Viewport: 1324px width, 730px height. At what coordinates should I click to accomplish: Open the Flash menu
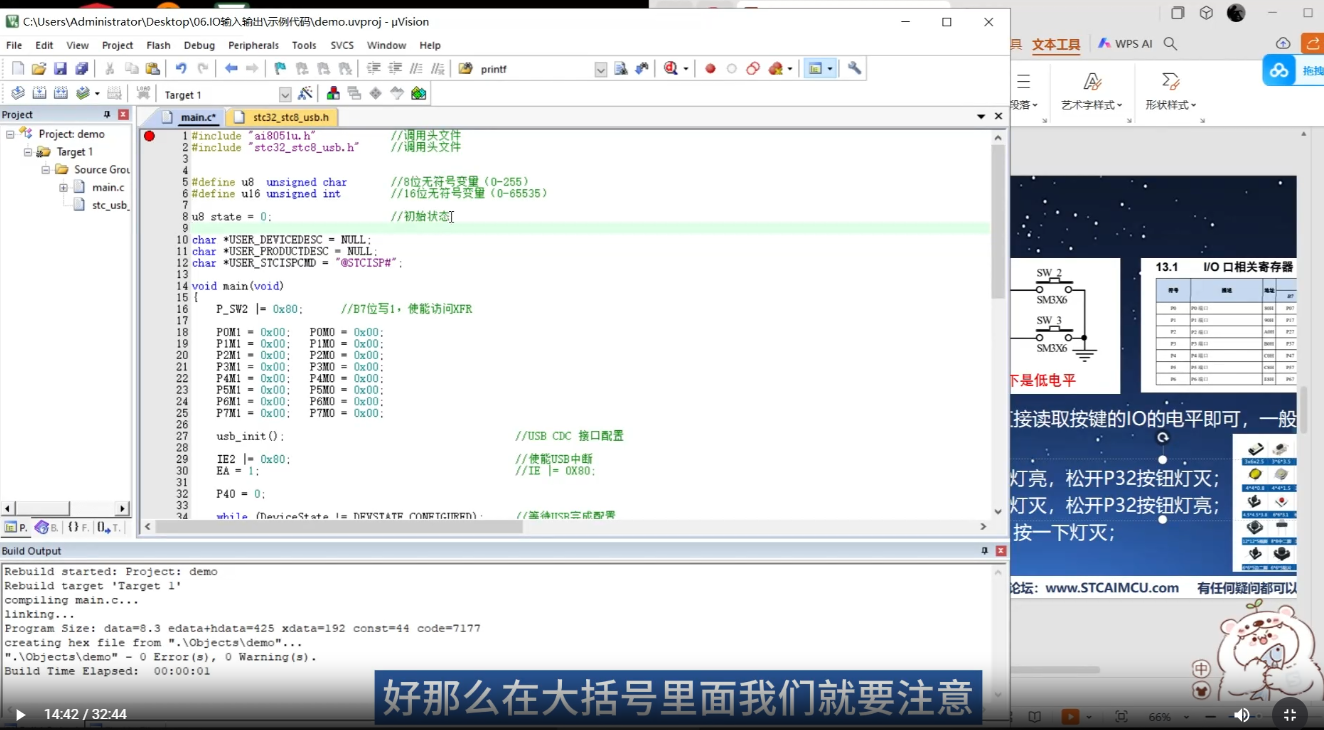click(x=158, y=45)
